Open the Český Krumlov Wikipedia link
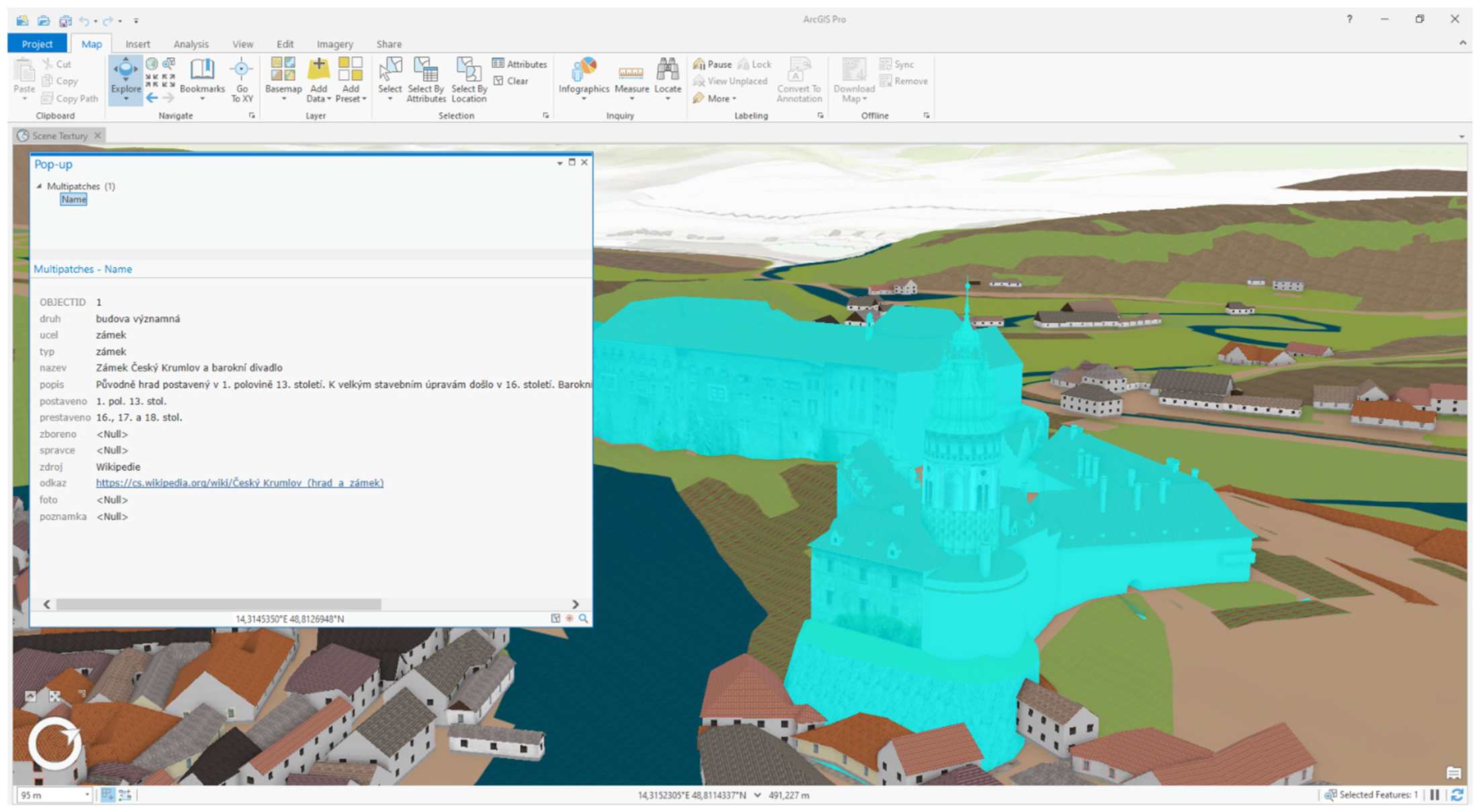Image resolution: width=1479 pixels, height=812 pixels. (239, 483)
